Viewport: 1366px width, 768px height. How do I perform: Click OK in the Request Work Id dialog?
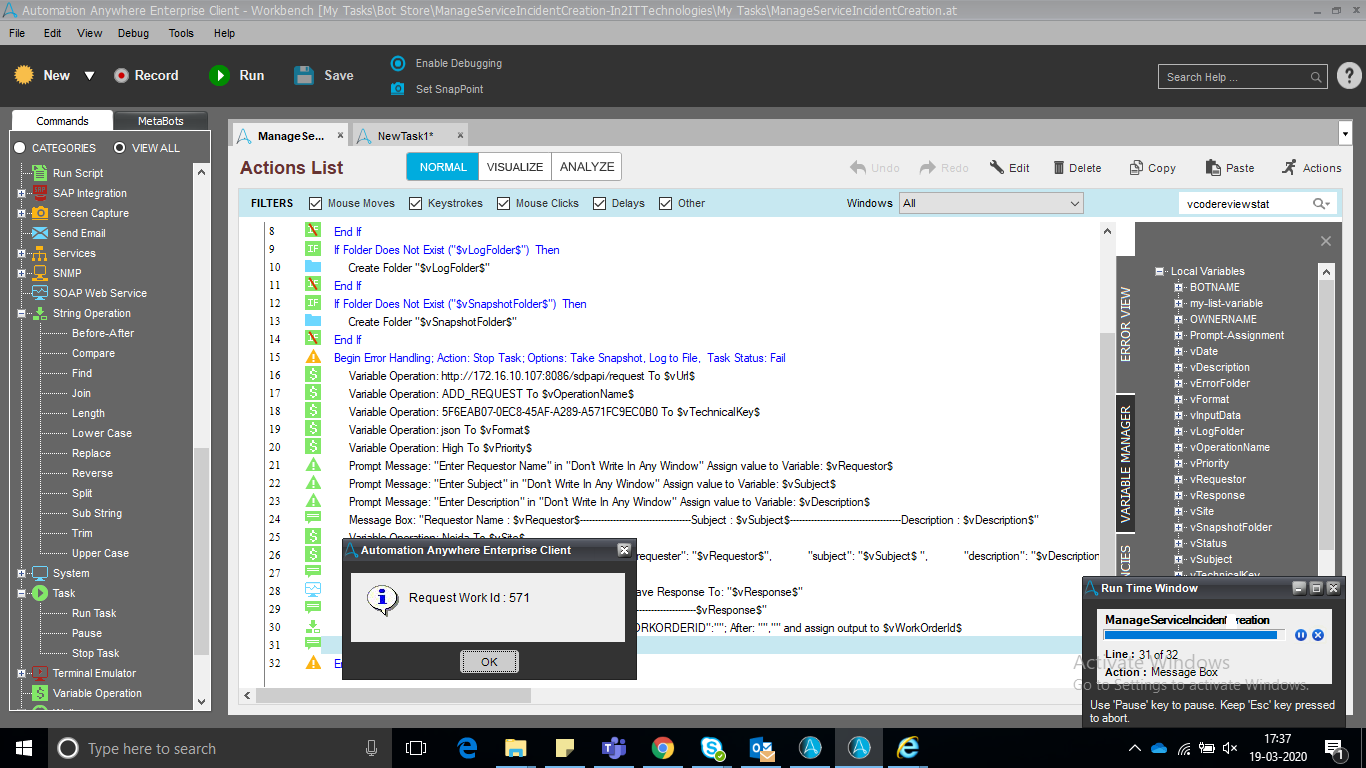[x=489, y=662]
